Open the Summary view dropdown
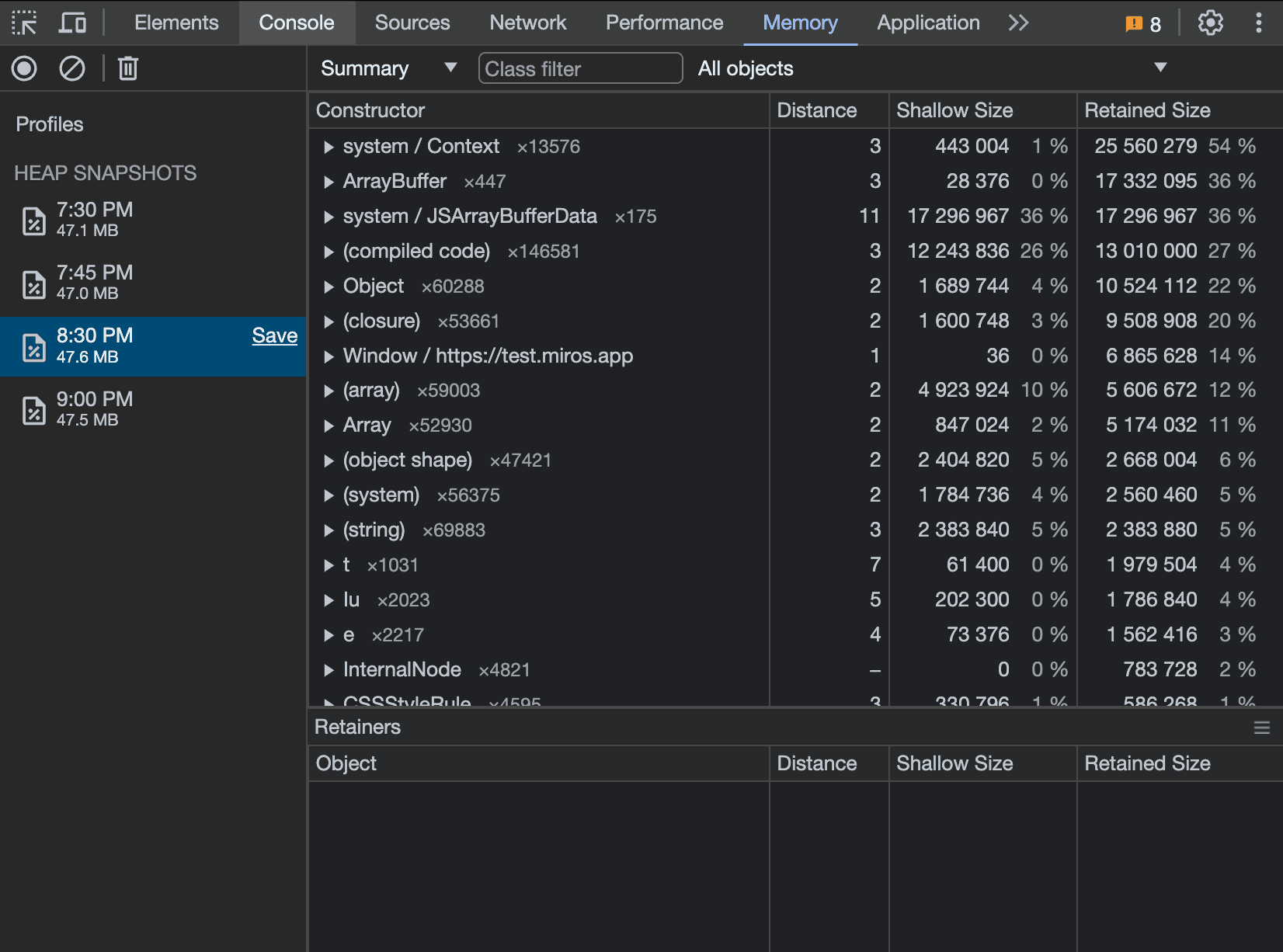This screenshot has height=952, width=1283. coord(388,68)
